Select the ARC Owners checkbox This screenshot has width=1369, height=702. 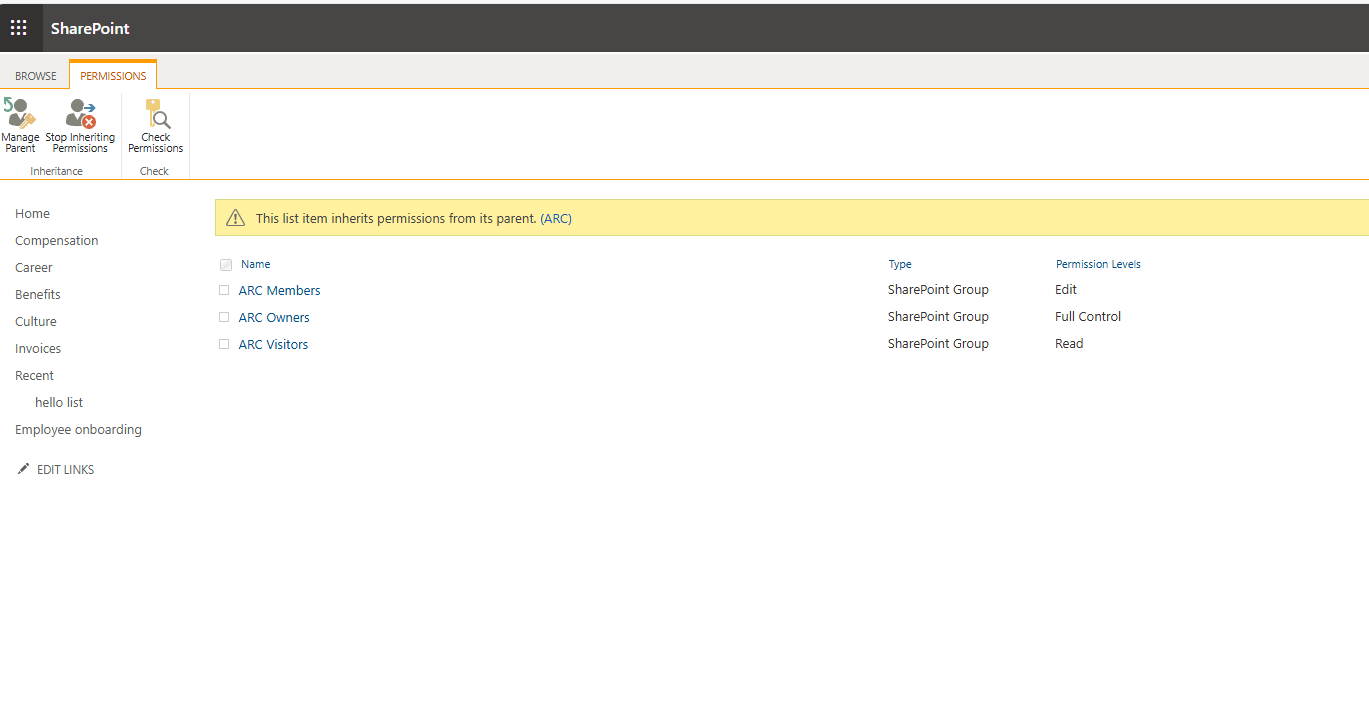pyautogui.click(x=224, y=318)
